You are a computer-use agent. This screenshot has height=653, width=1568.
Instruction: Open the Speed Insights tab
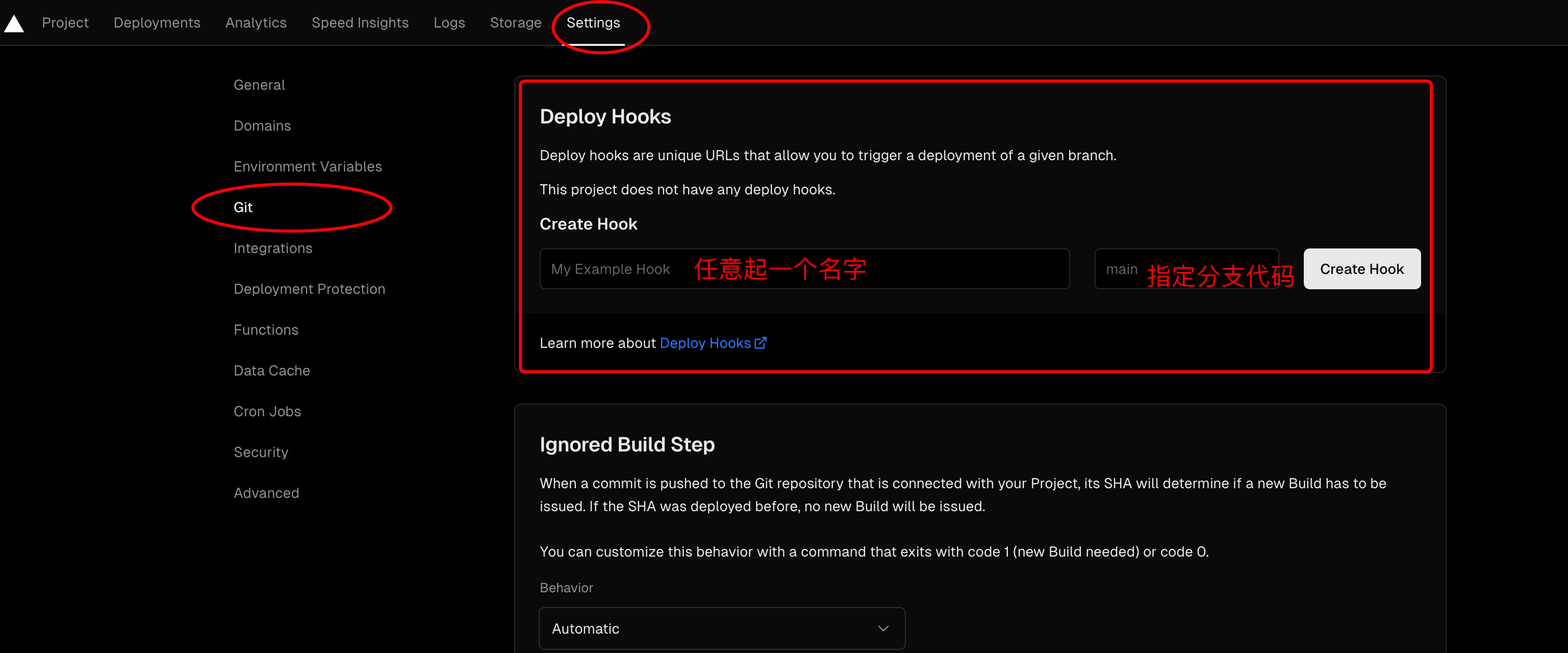[x=360, y=22]
